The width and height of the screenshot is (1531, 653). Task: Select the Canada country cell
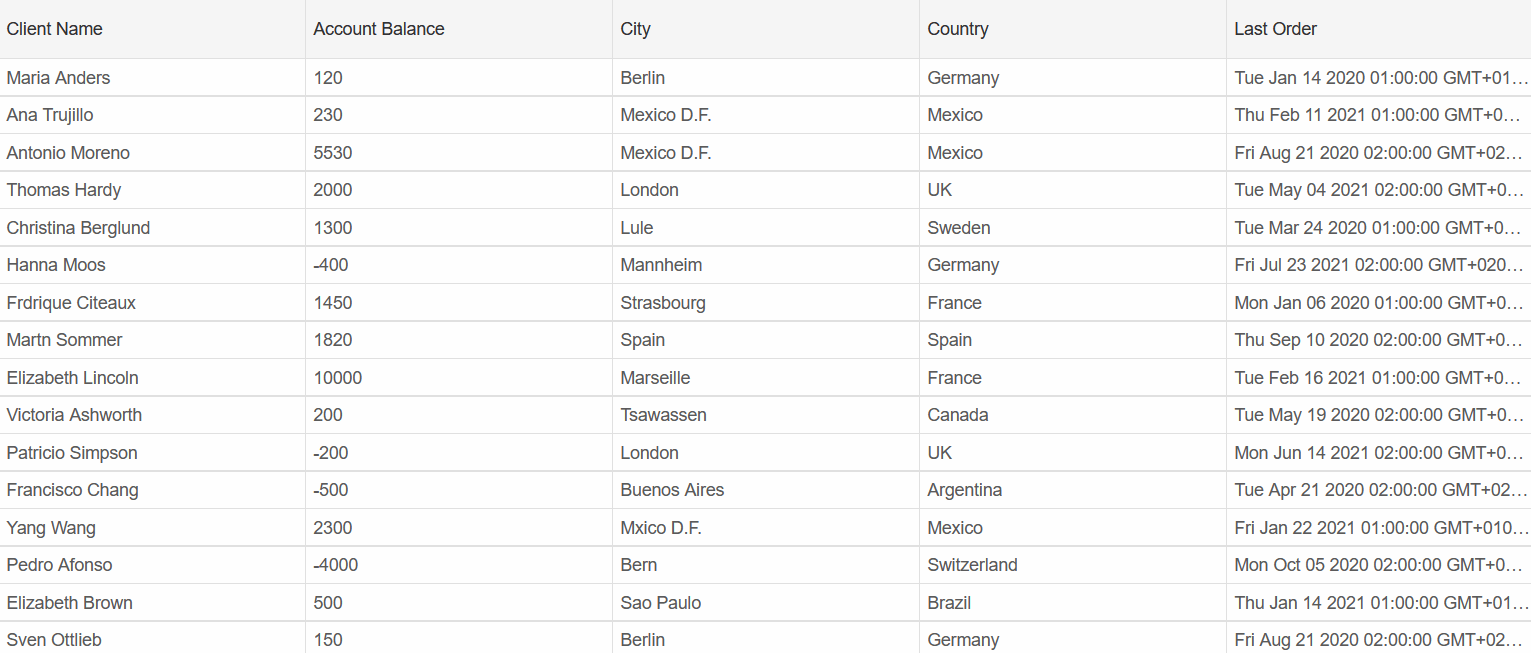(x=958, y=415)
